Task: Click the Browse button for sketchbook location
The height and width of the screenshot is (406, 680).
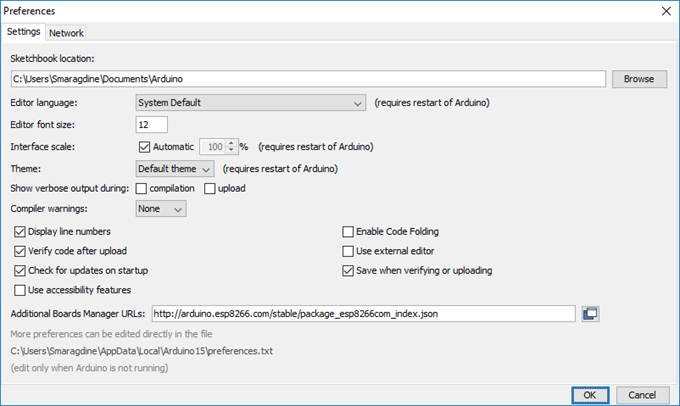Action: pyautogui.click(x=639, y=79)
